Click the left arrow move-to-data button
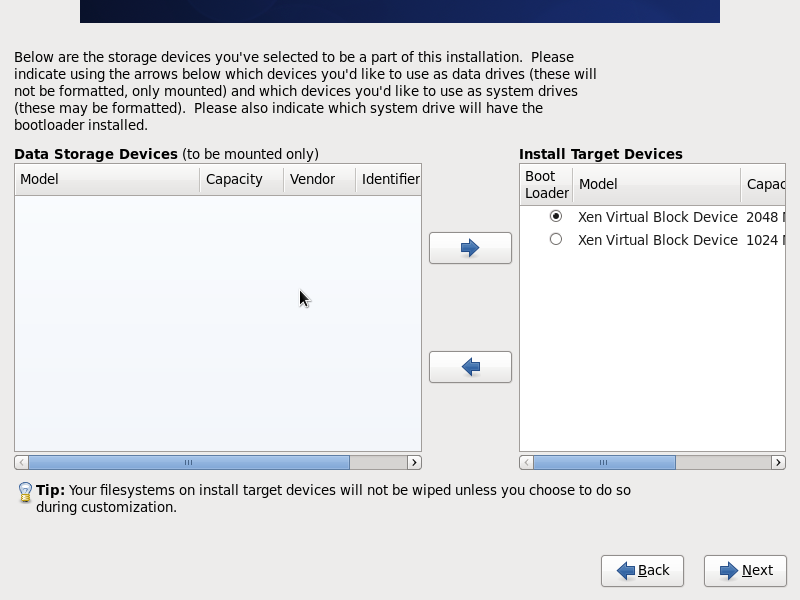Image resolution: width=800 pixels, height=600 pixels. [x=470, y=367]
